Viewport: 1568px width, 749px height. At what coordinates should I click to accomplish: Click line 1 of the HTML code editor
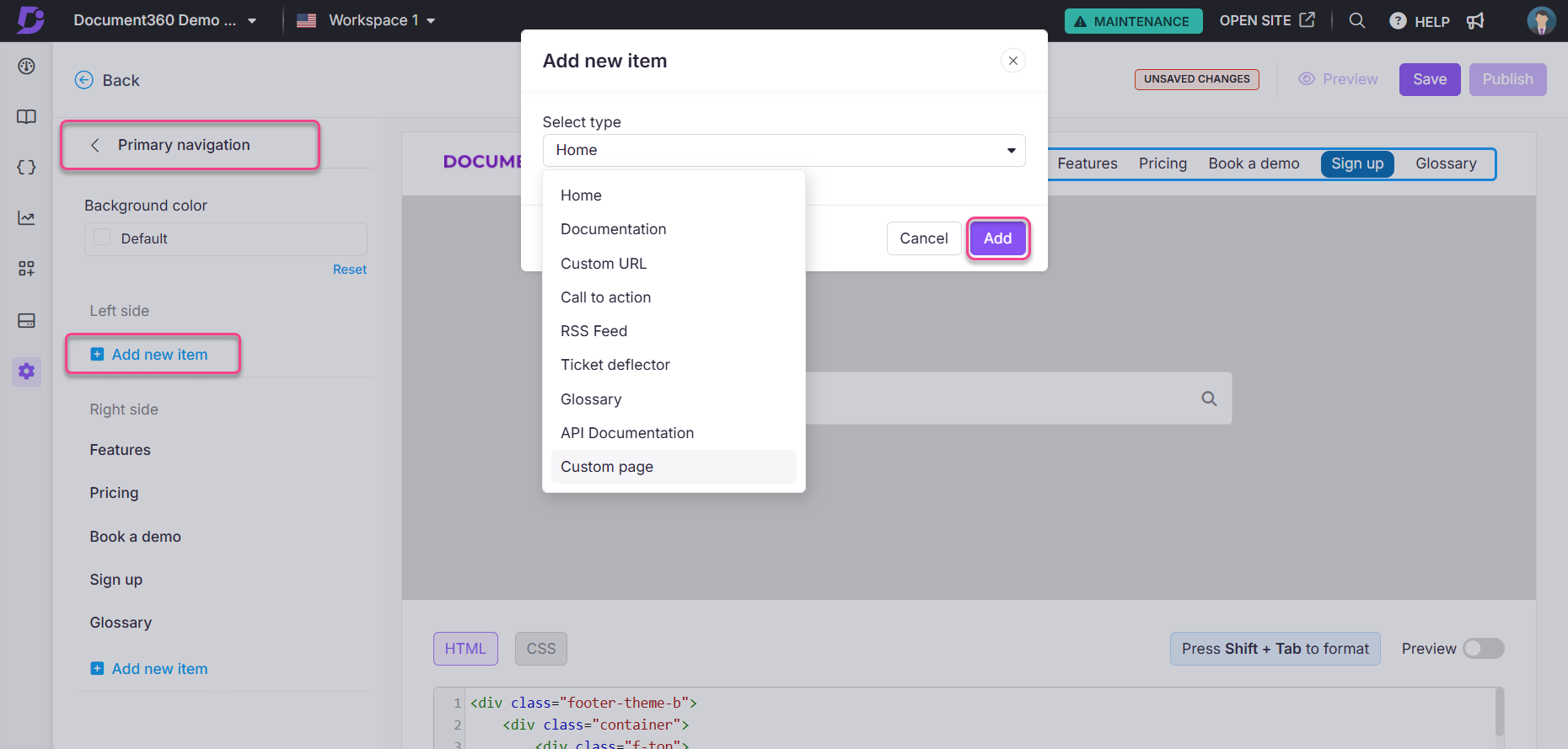pyautogui.click(x=583, y=703)
